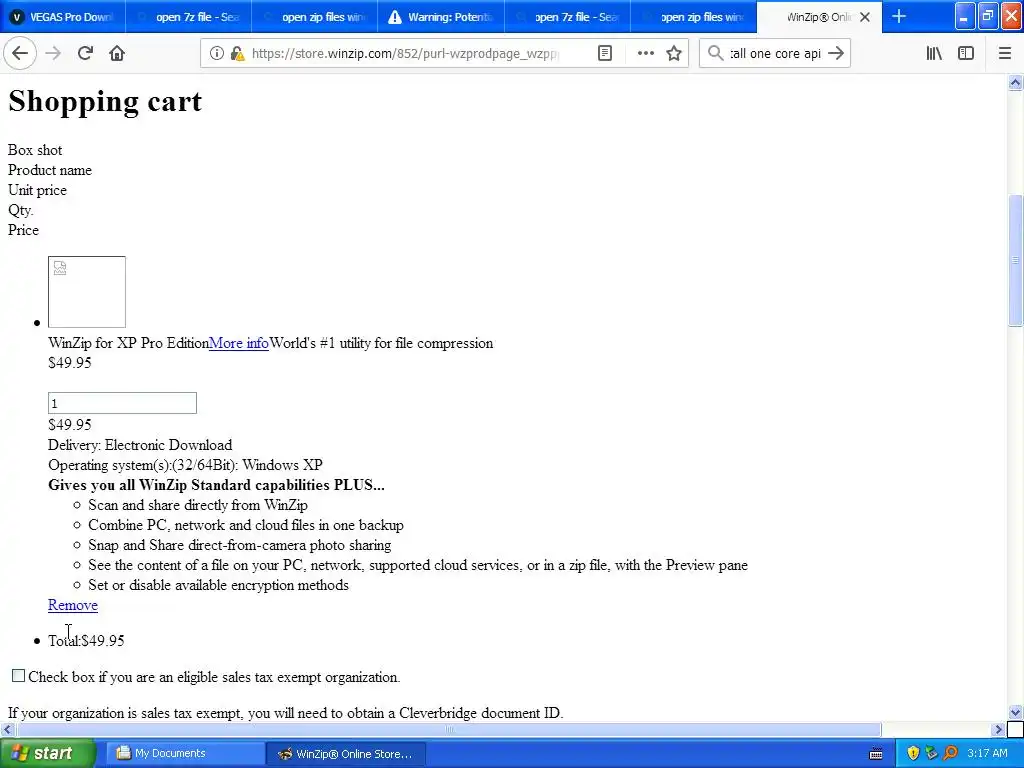Switch to the Warning: Potential tab
Screen dimensions: 1024x768
441,17
